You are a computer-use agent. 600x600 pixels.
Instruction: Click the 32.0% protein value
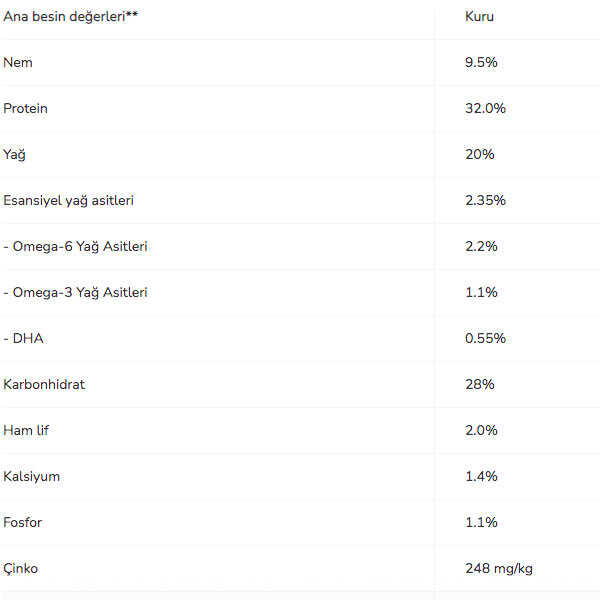485,108
